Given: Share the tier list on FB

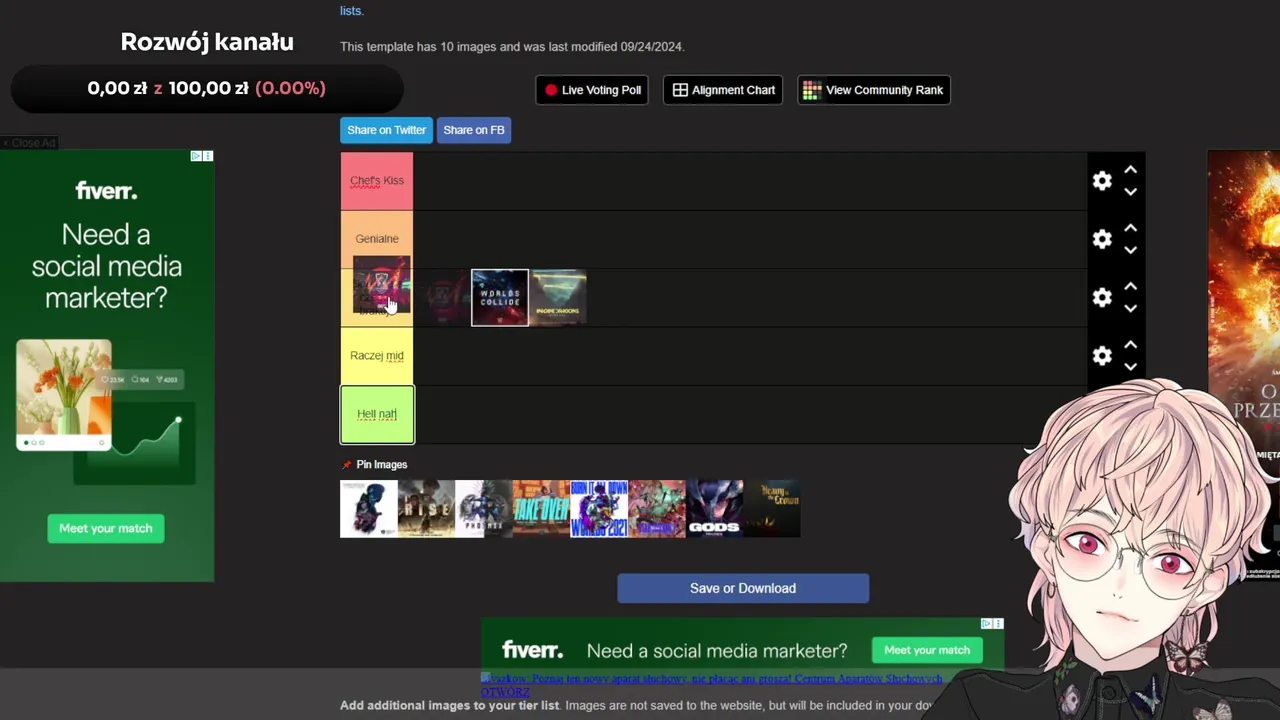Looking at the screenshot, I should click(474, 130).
